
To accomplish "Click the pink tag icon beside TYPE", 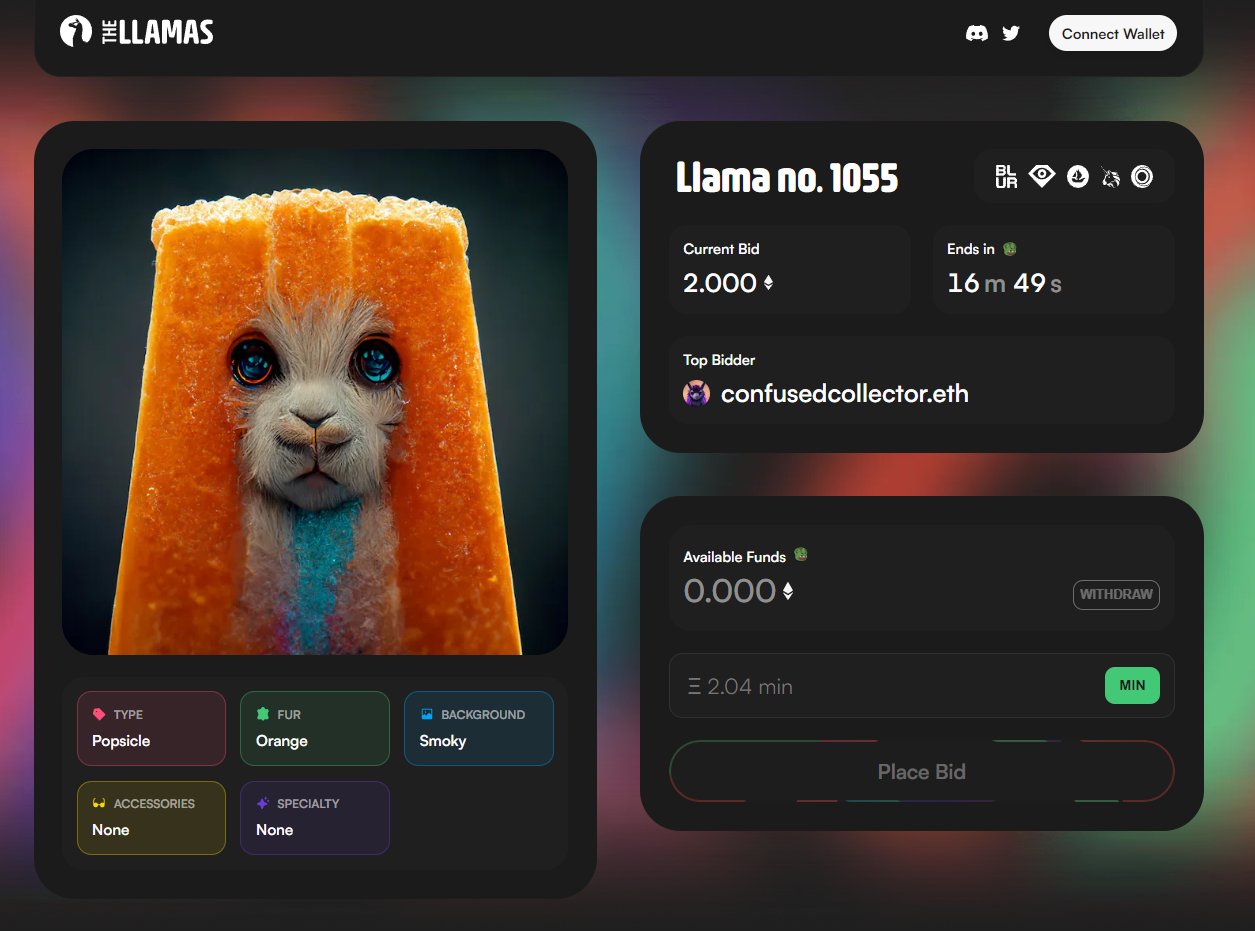I will click(x=99, y=714).
